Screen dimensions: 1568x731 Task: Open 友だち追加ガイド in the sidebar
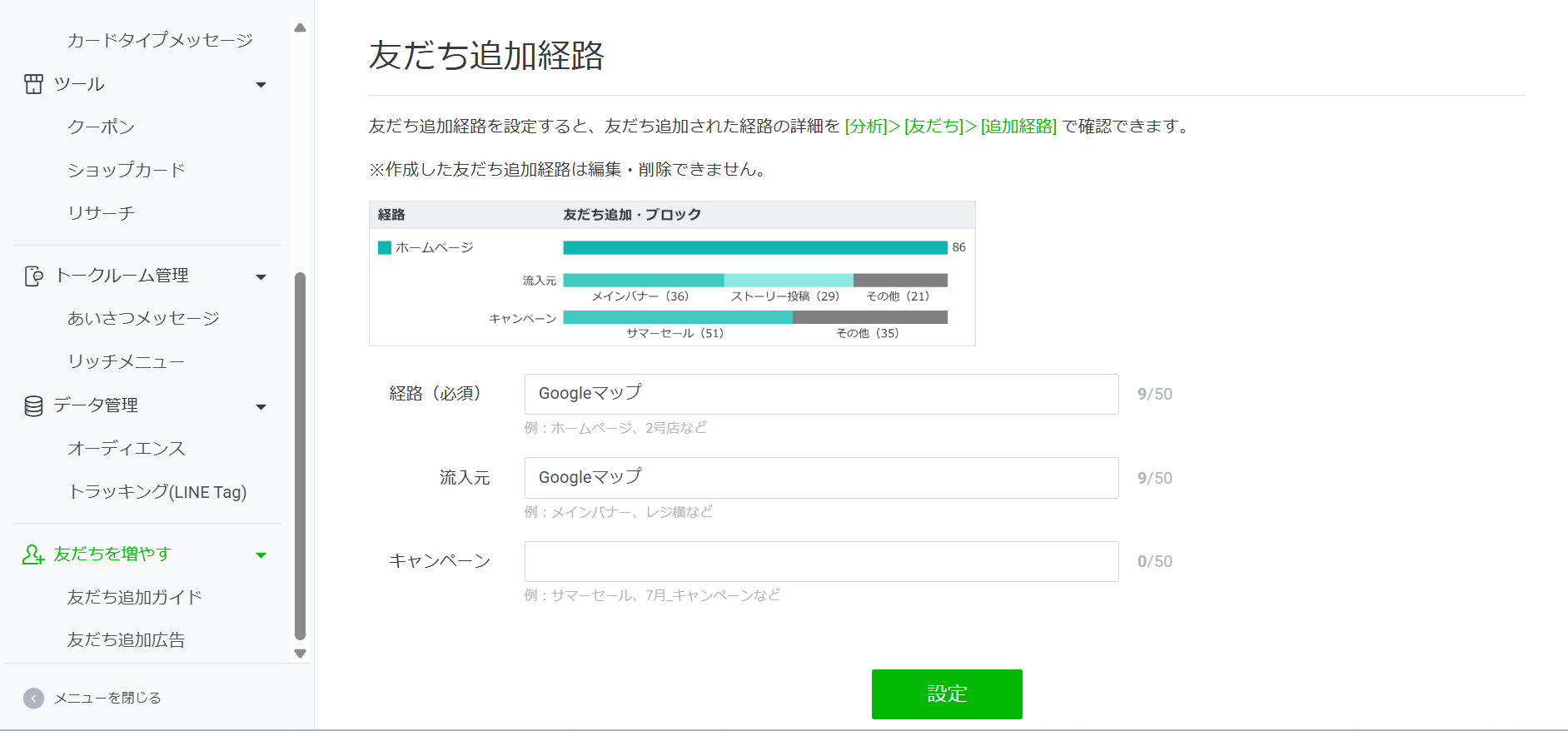[x=135, y=597]
